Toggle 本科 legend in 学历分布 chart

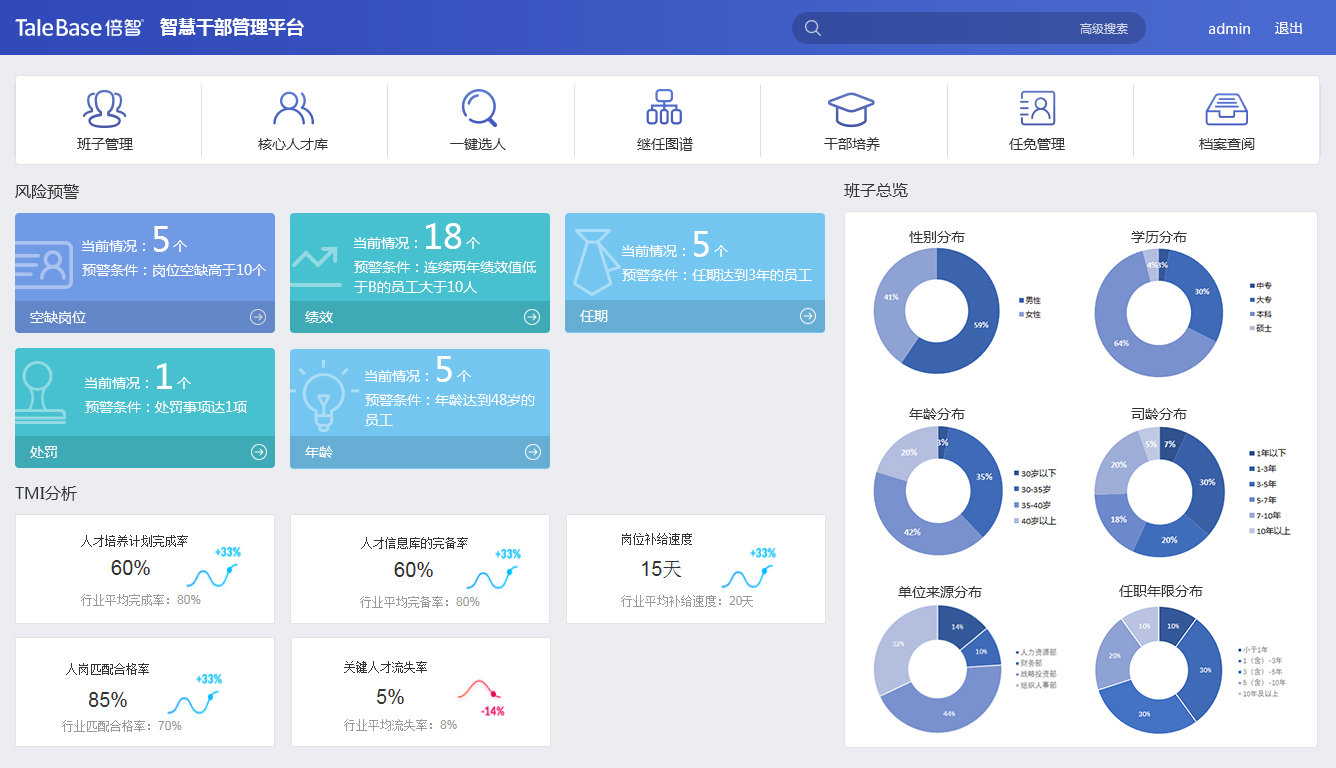point(1261,314)
